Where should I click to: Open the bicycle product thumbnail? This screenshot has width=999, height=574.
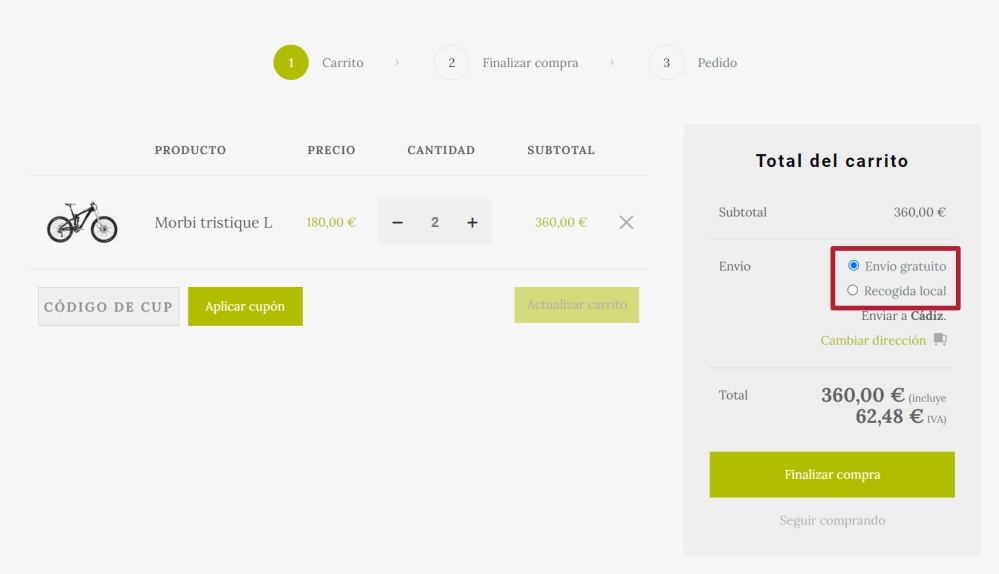pyautogui.click(x=82, y=222)
